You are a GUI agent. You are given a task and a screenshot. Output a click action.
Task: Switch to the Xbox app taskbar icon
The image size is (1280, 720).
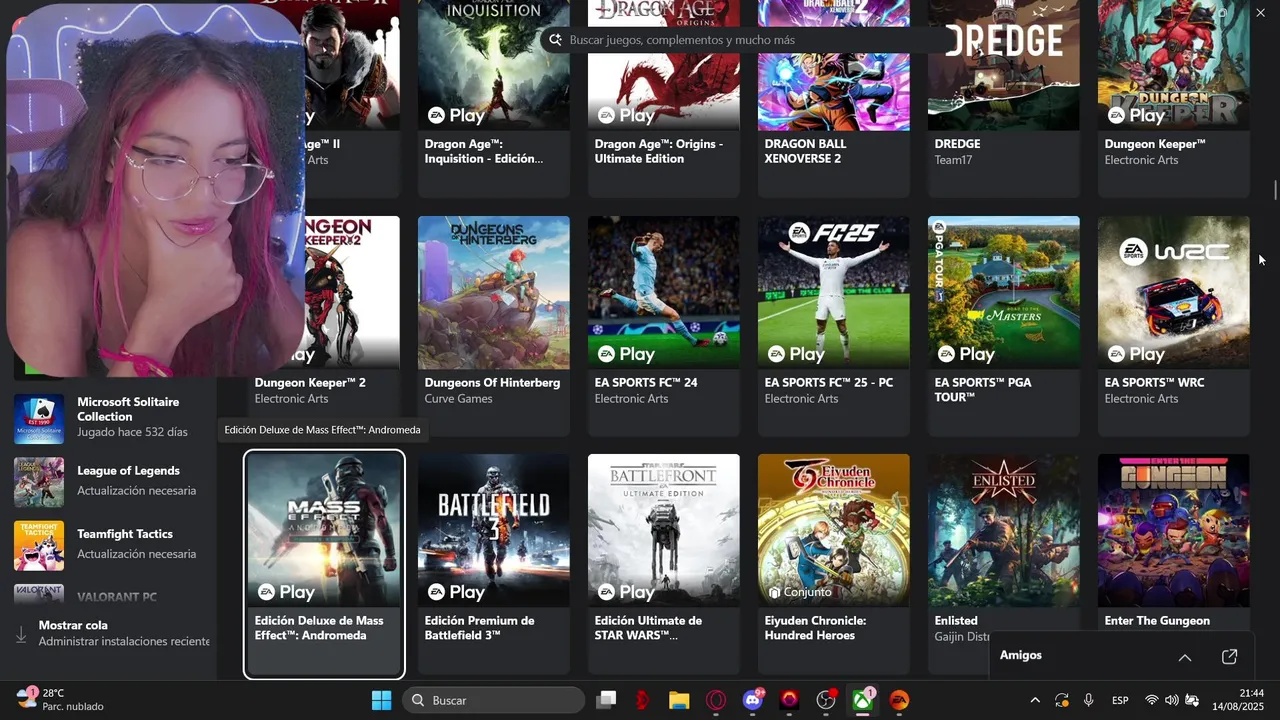(863, 700)
